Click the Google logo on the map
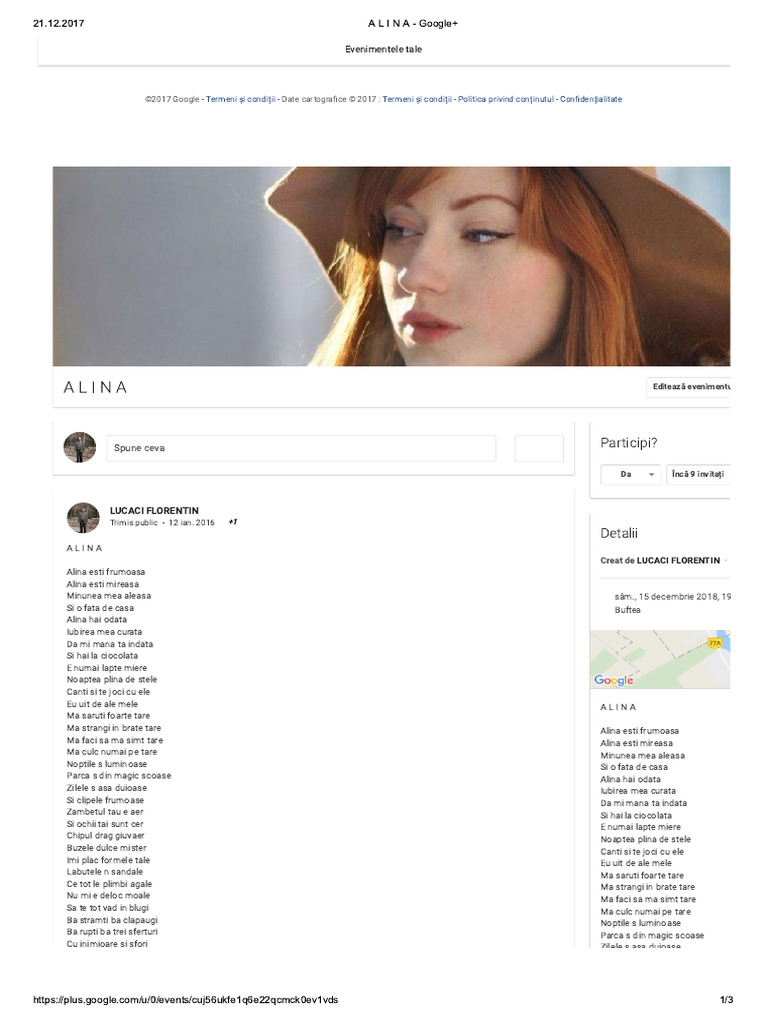Screen dimensions: 768x1024 (613, 680)
